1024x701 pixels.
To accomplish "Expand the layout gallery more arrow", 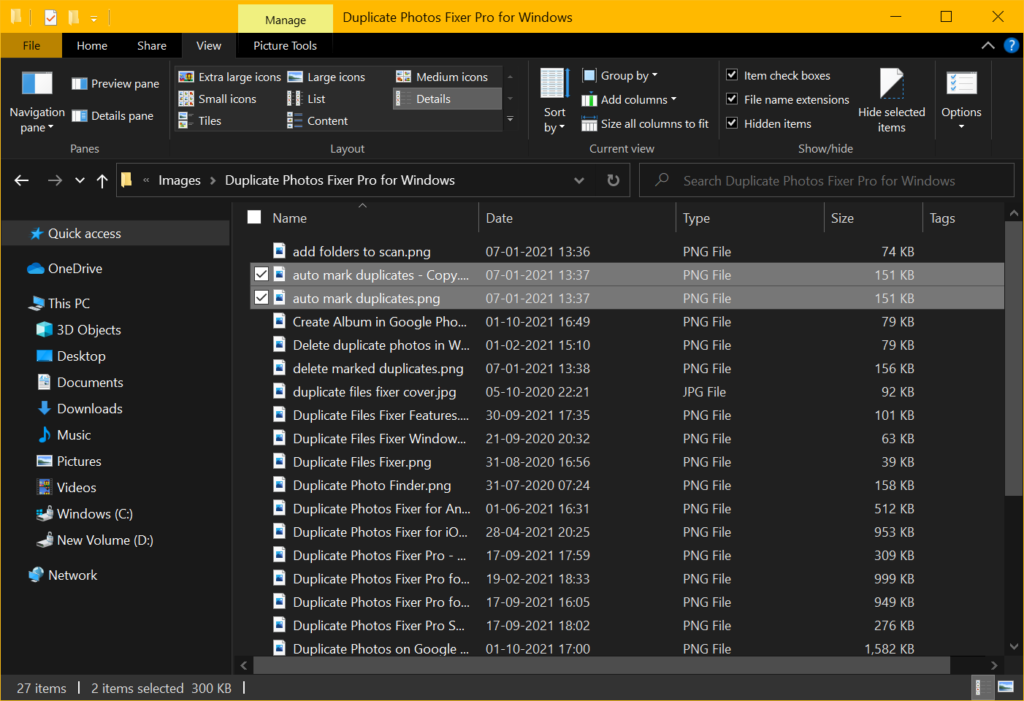I will click(510, 120).
